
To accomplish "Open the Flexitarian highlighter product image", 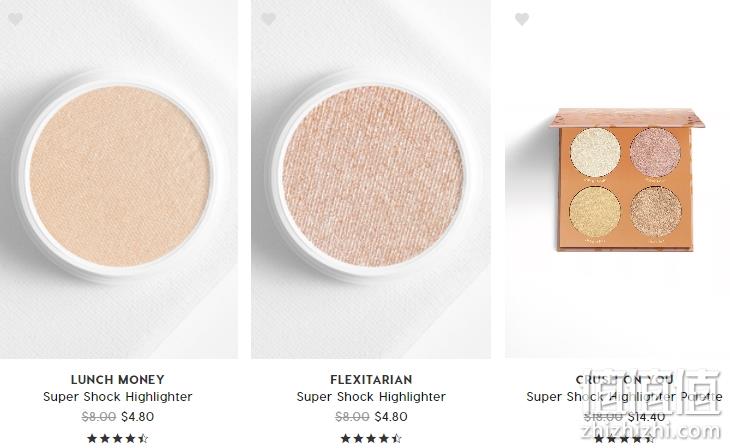I will pyautogui.click(x=371, y=179).
